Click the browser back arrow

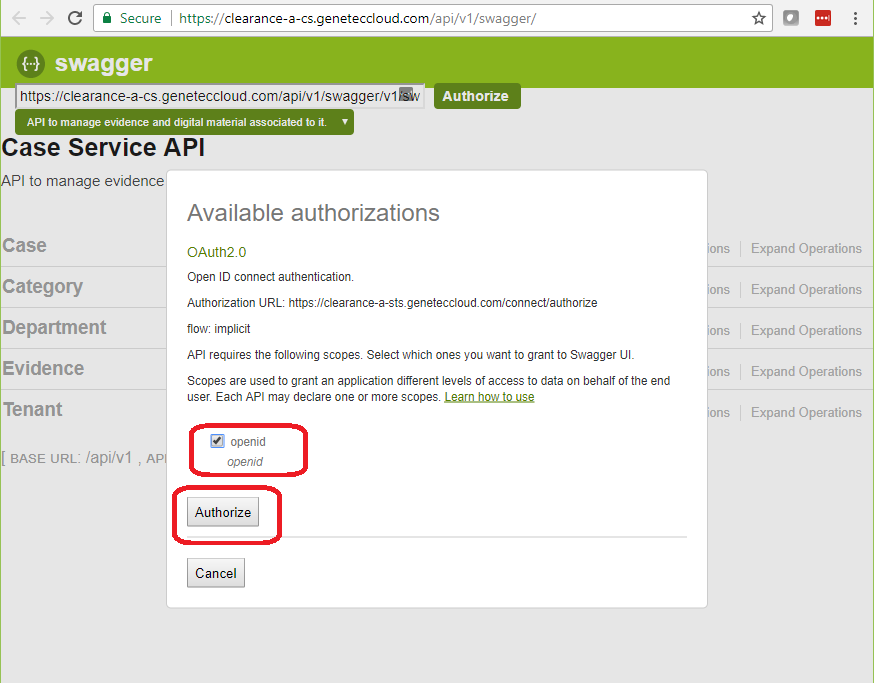[x=19, y=18]
